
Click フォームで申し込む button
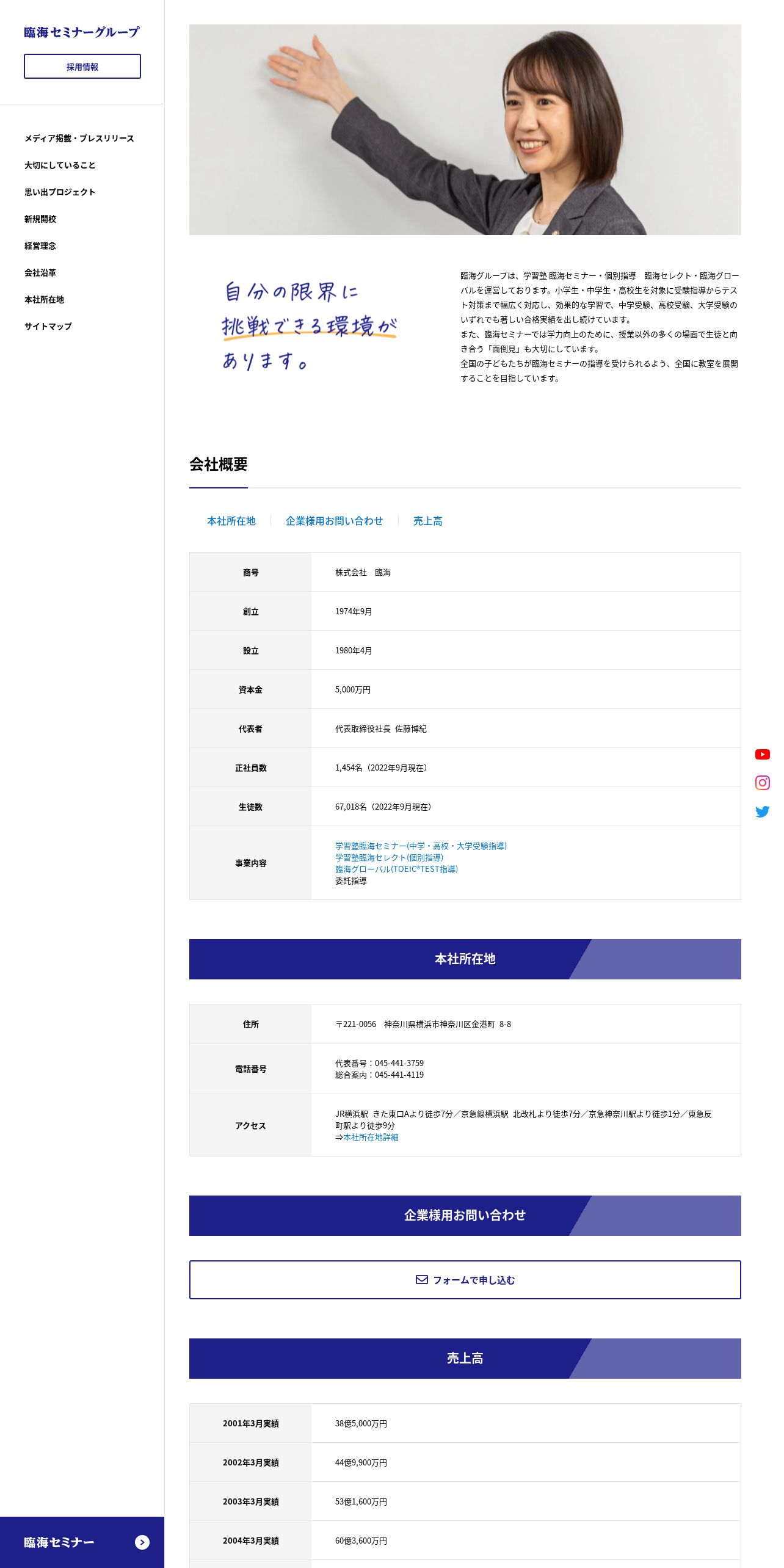(x=465, y=1280)
